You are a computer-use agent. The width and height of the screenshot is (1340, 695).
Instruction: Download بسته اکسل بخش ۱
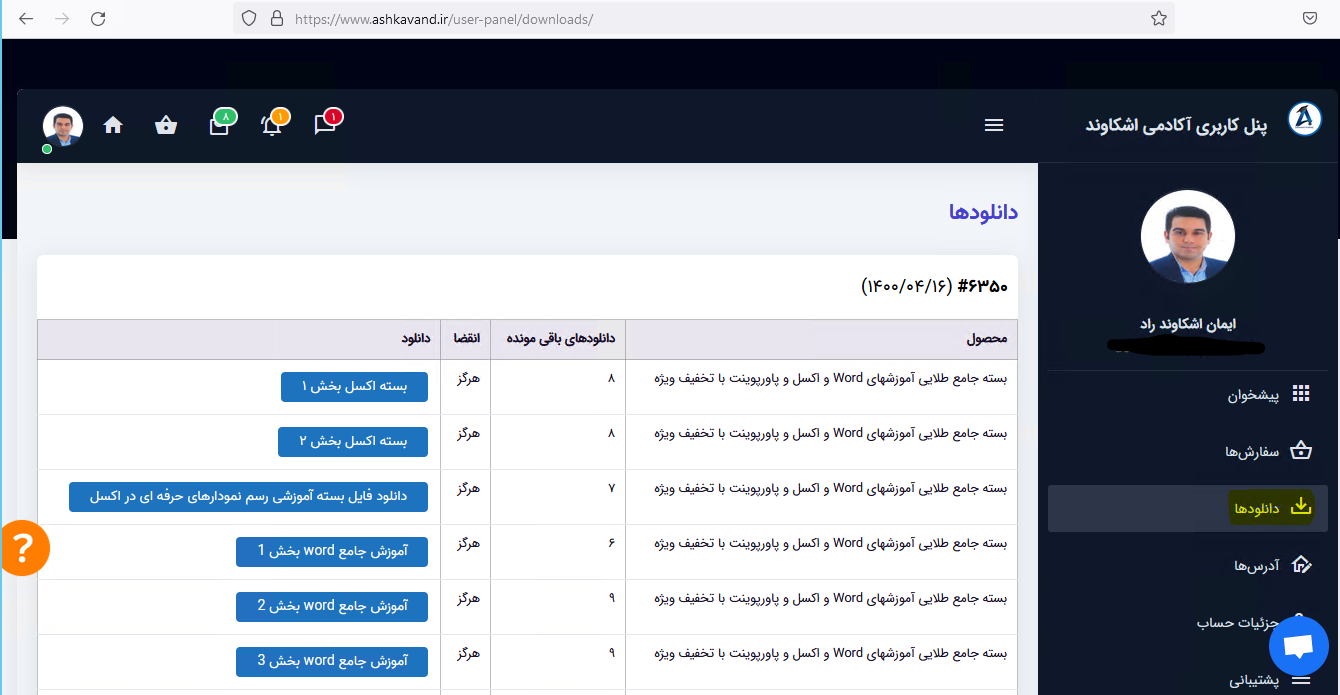point(354,387)
